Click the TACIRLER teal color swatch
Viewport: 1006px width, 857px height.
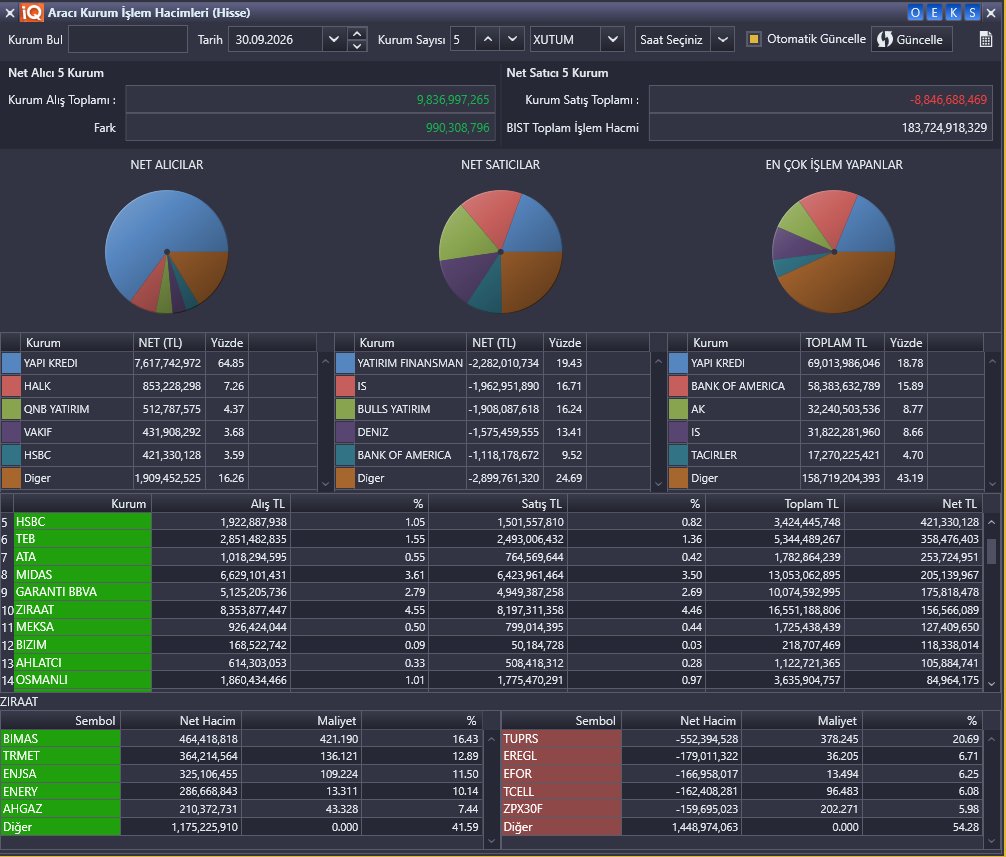tap(679, 455)
